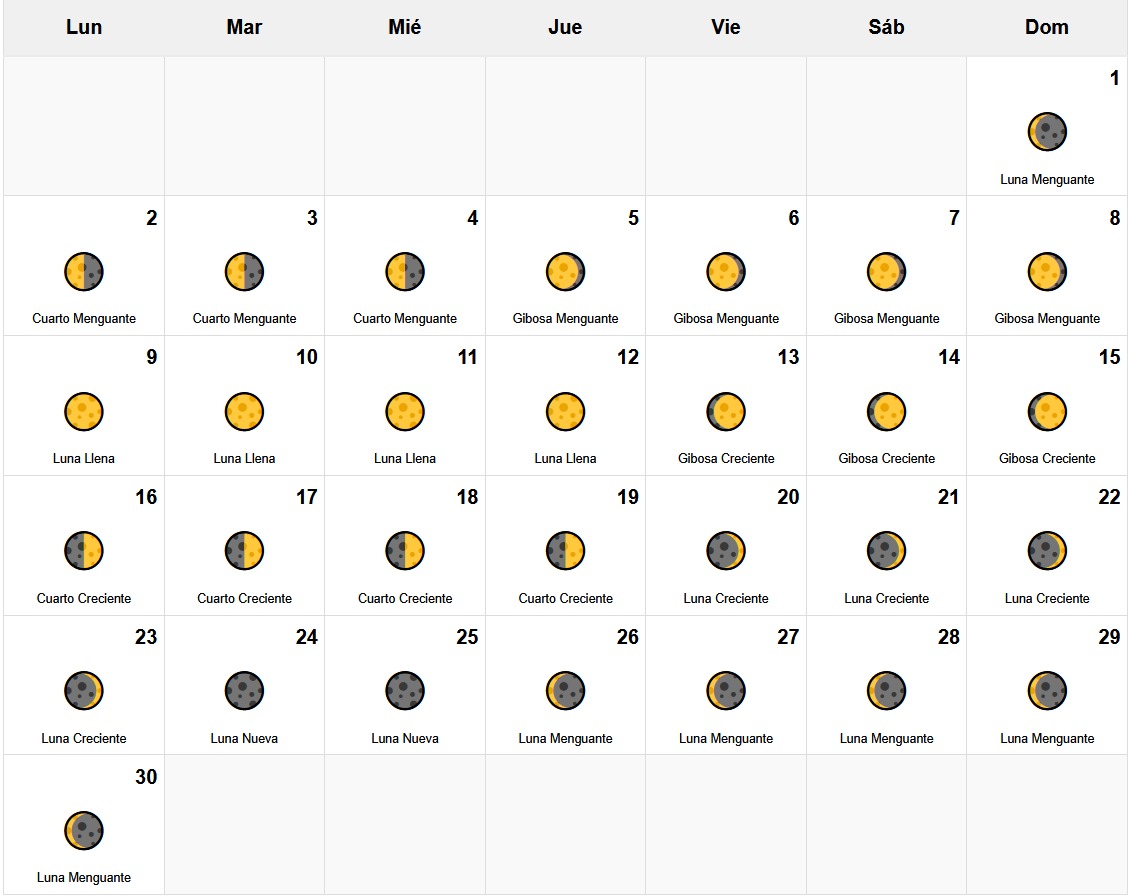Select the Luna Llena icon on day 9
This screenshot has width=1130, height=896.
pos(84,411)
